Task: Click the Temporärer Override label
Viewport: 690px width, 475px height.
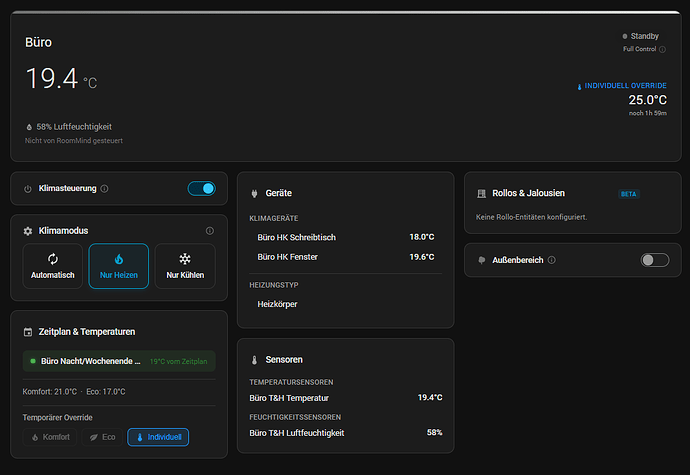Action: [x=57, y=417]
